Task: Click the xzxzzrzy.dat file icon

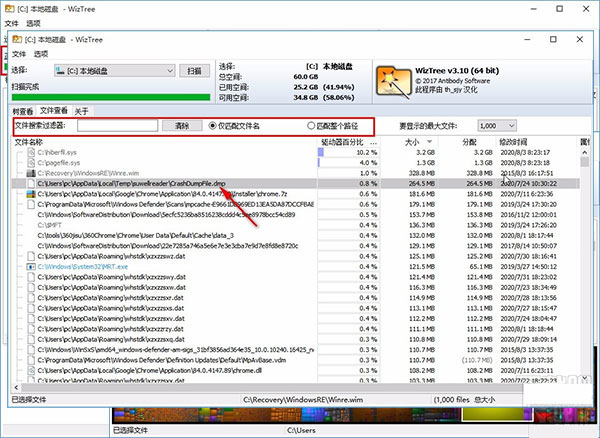Action: 31,329
